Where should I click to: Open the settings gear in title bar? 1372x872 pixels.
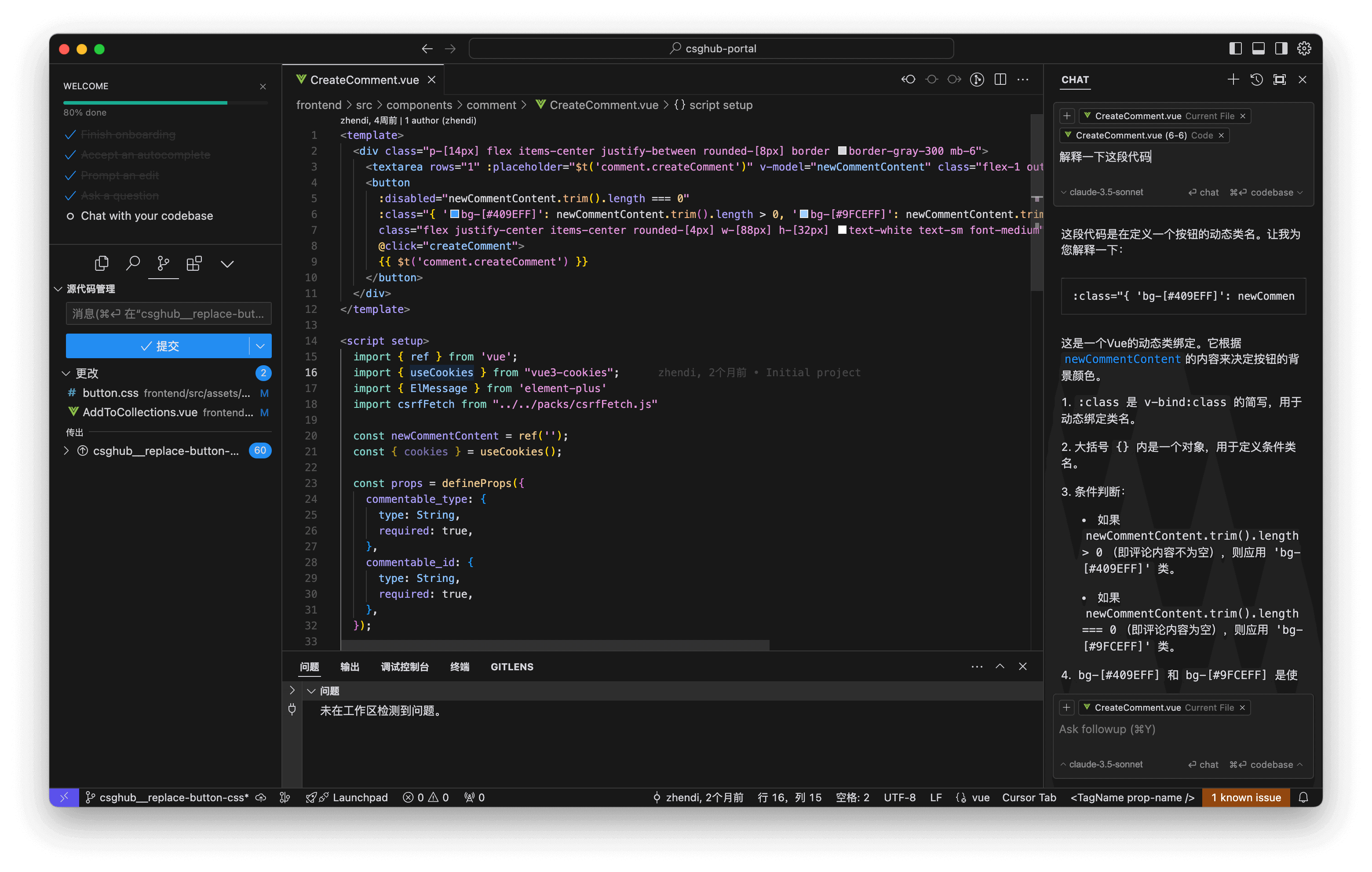1304,48
